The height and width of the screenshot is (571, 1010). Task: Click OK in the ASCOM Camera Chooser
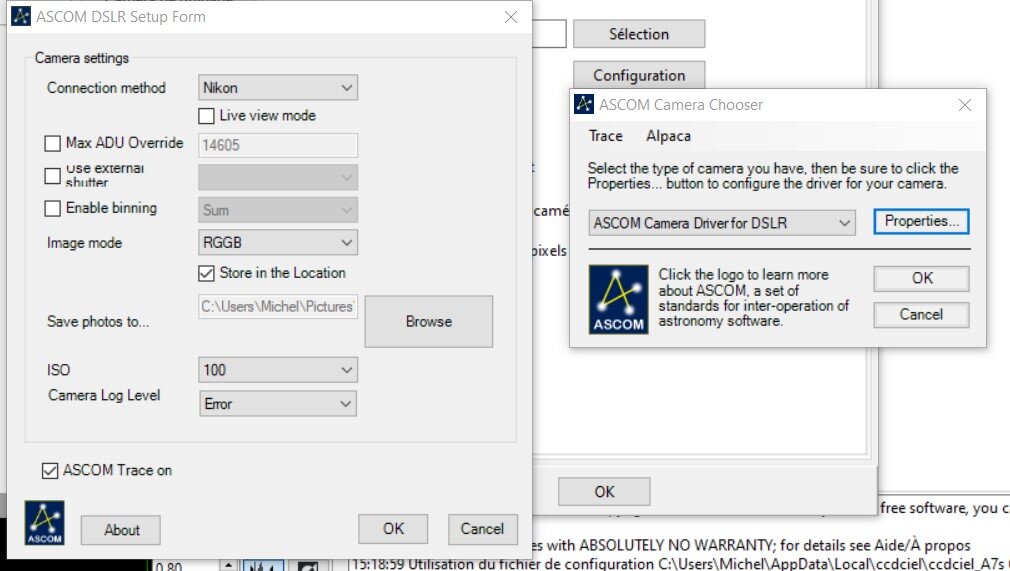coord(921,278)
